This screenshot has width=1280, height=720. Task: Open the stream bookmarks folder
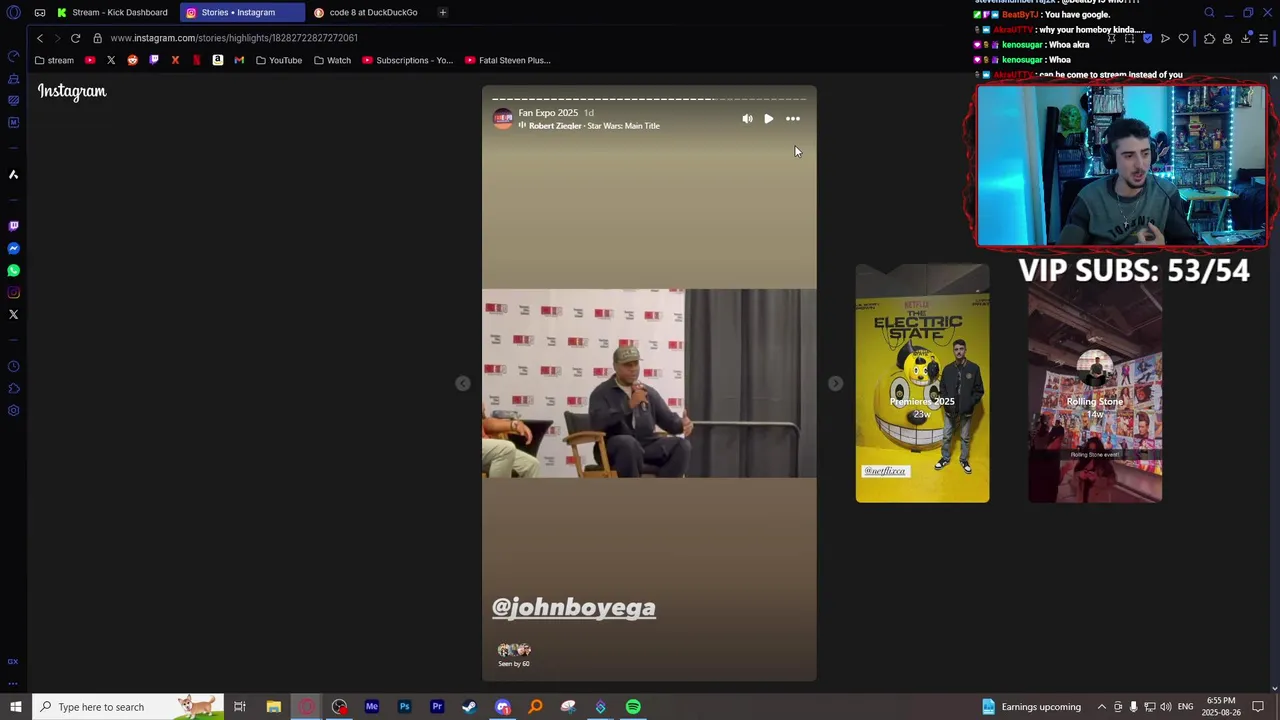pyautogui.click(x=54, y=60)
